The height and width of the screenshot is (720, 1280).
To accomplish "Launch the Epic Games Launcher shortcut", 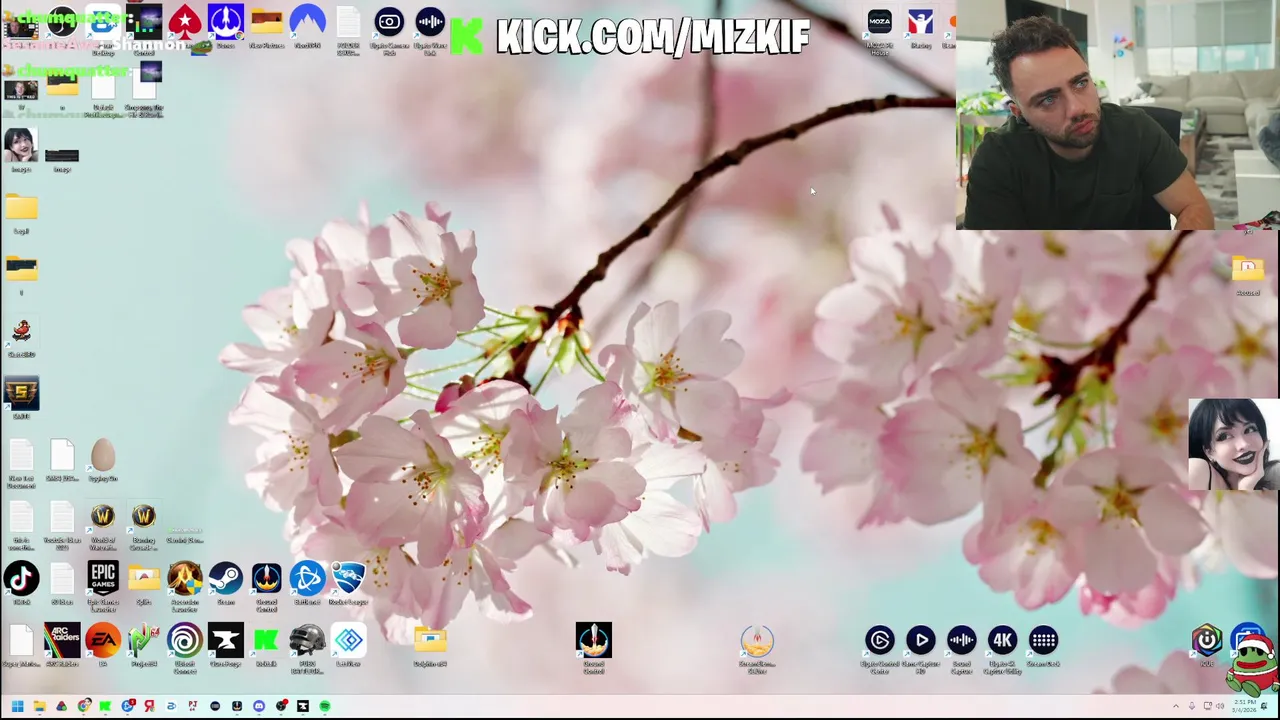I will (x=103, y=578).
